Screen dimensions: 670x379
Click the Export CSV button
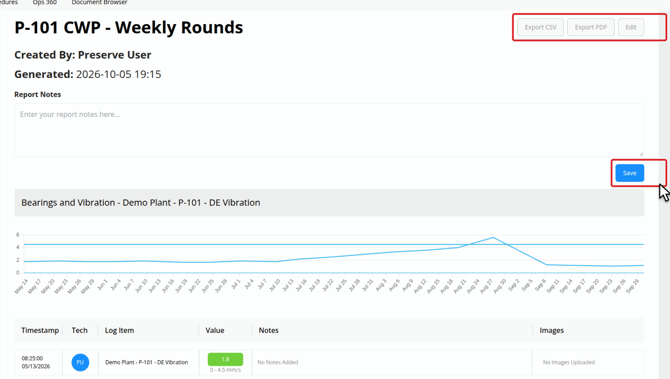tap(541, 27)
